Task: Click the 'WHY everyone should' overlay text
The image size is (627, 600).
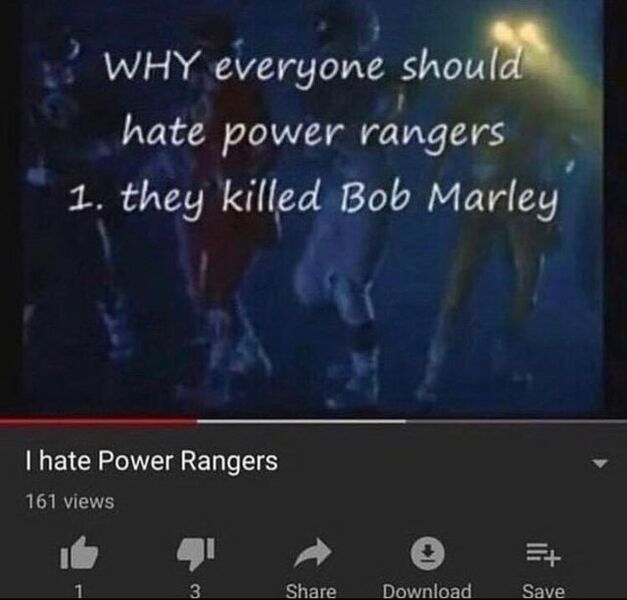Action: pos(314,66)
